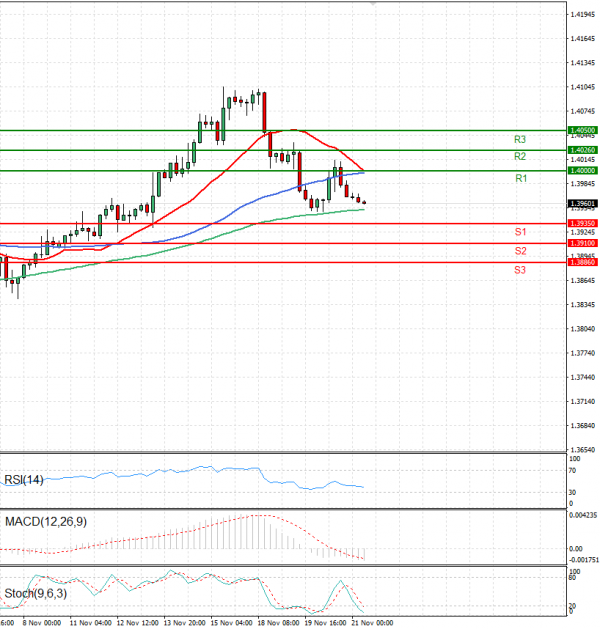The image size is (600, 629).
Task: Click the 1.41045 price axis value
Action: point(583,87)
